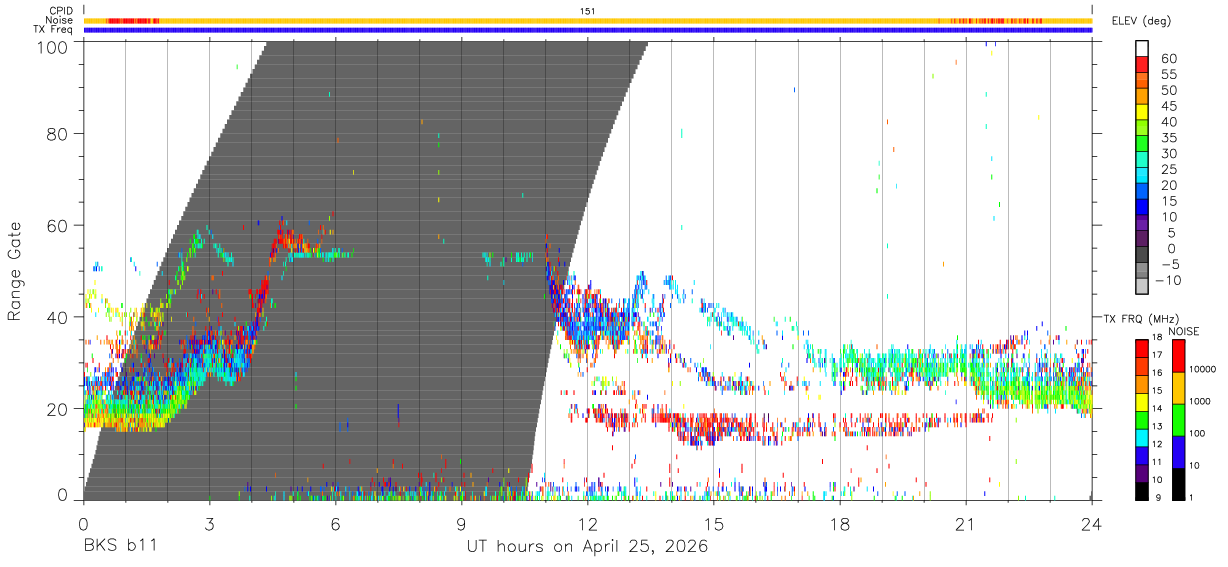
Task: Click the "NOISE" colorbar title
Action: click(x=1182, y=330)
